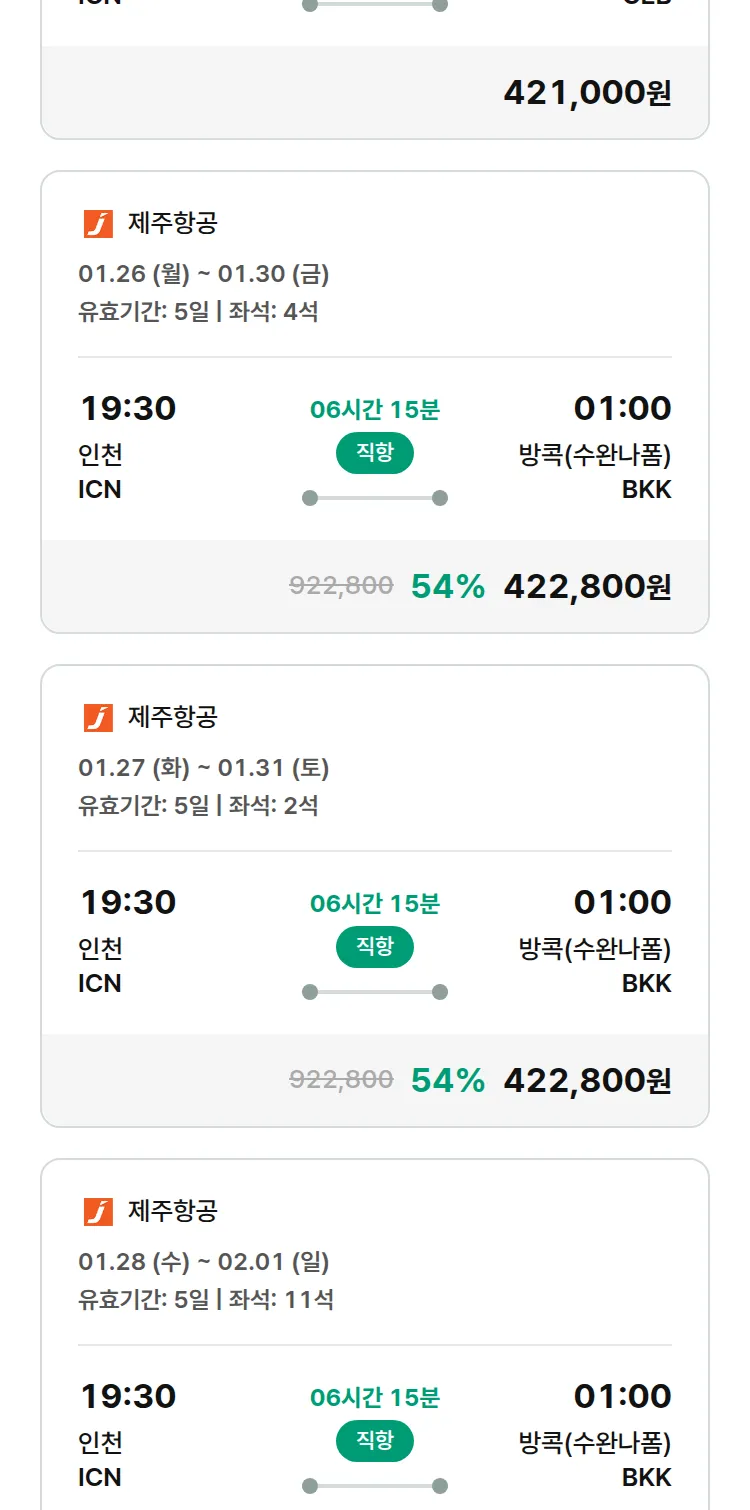Click the 01:00 arrival time on the 01.28 flight
Image resolution: width=750 pixels, height=1510 pixels.
622,1396
